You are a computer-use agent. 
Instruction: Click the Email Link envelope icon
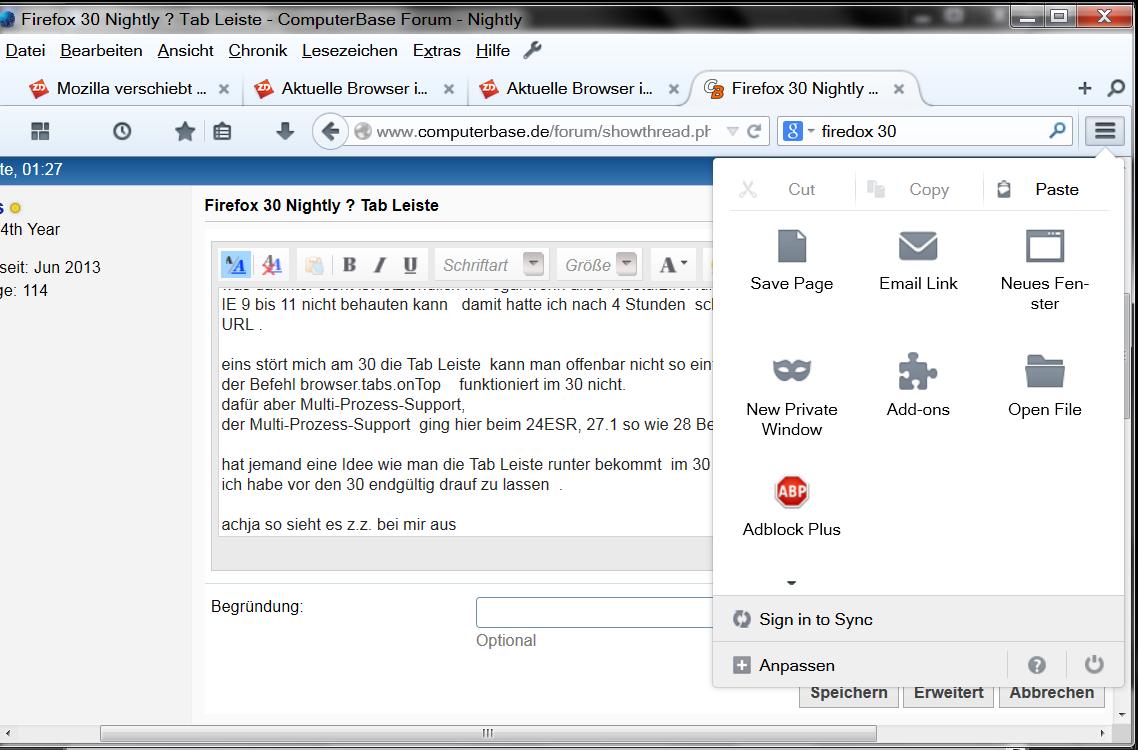tap(918, 246)
